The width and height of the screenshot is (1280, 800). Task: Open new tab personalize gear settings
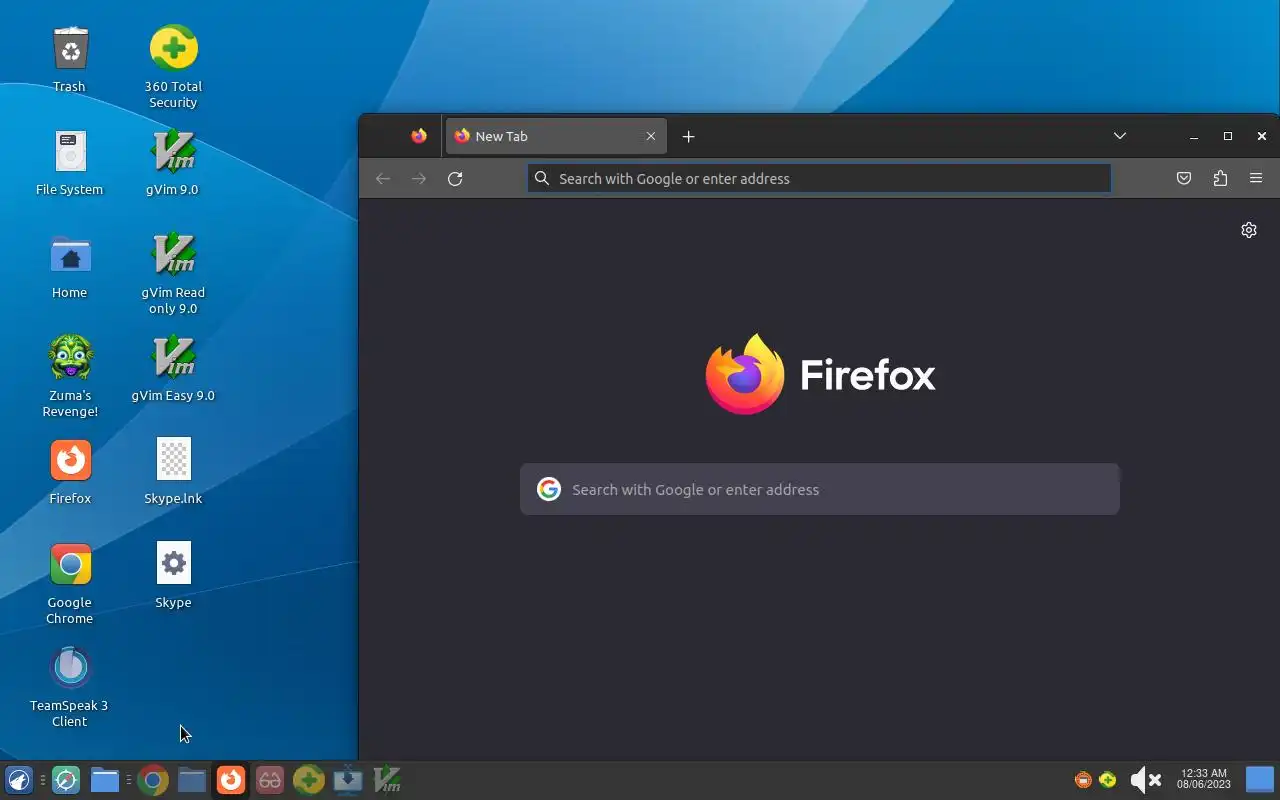tap(1249, 230)
